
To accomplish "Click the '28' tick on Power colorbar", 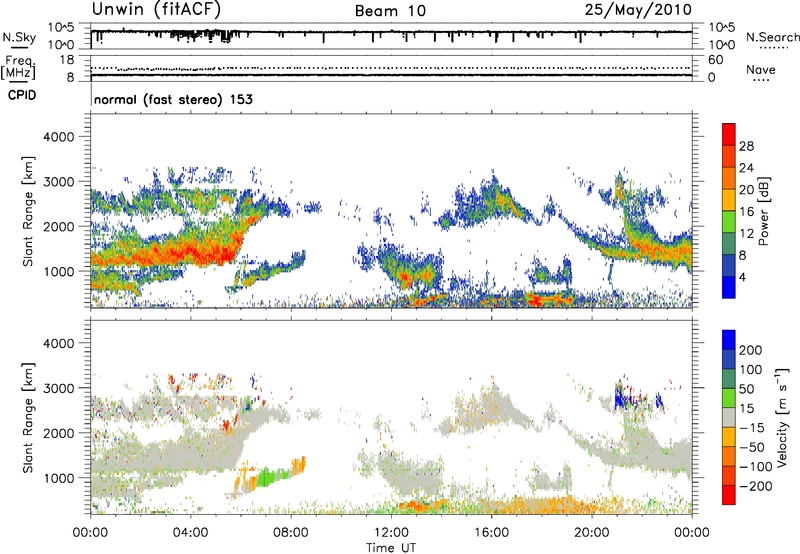I will [746, 146].
